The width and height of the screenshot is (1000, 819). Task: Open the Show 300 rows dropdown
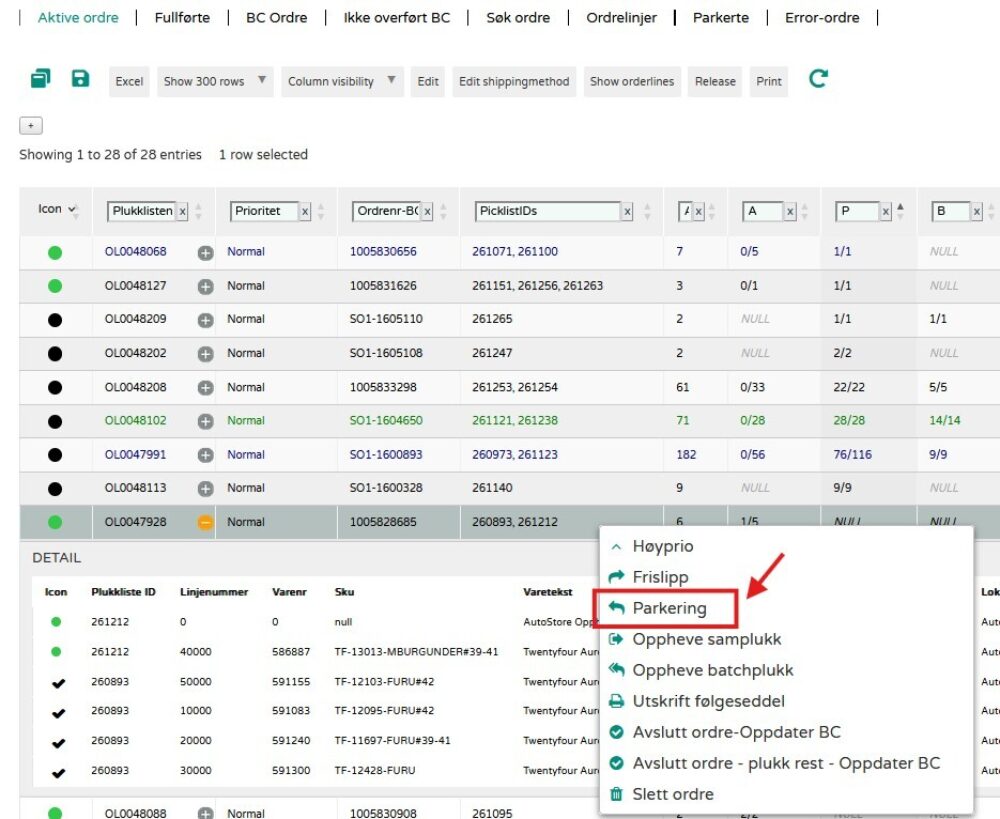tap(215, 82)
